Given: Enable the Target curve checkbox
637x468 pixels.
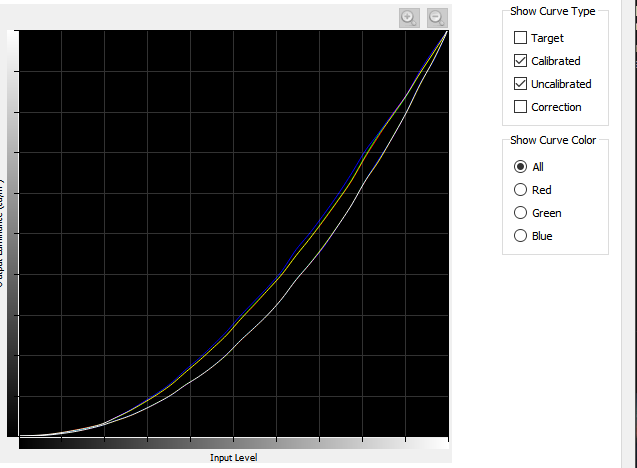Looking at the screenshot, I should [x=520, y=38].
